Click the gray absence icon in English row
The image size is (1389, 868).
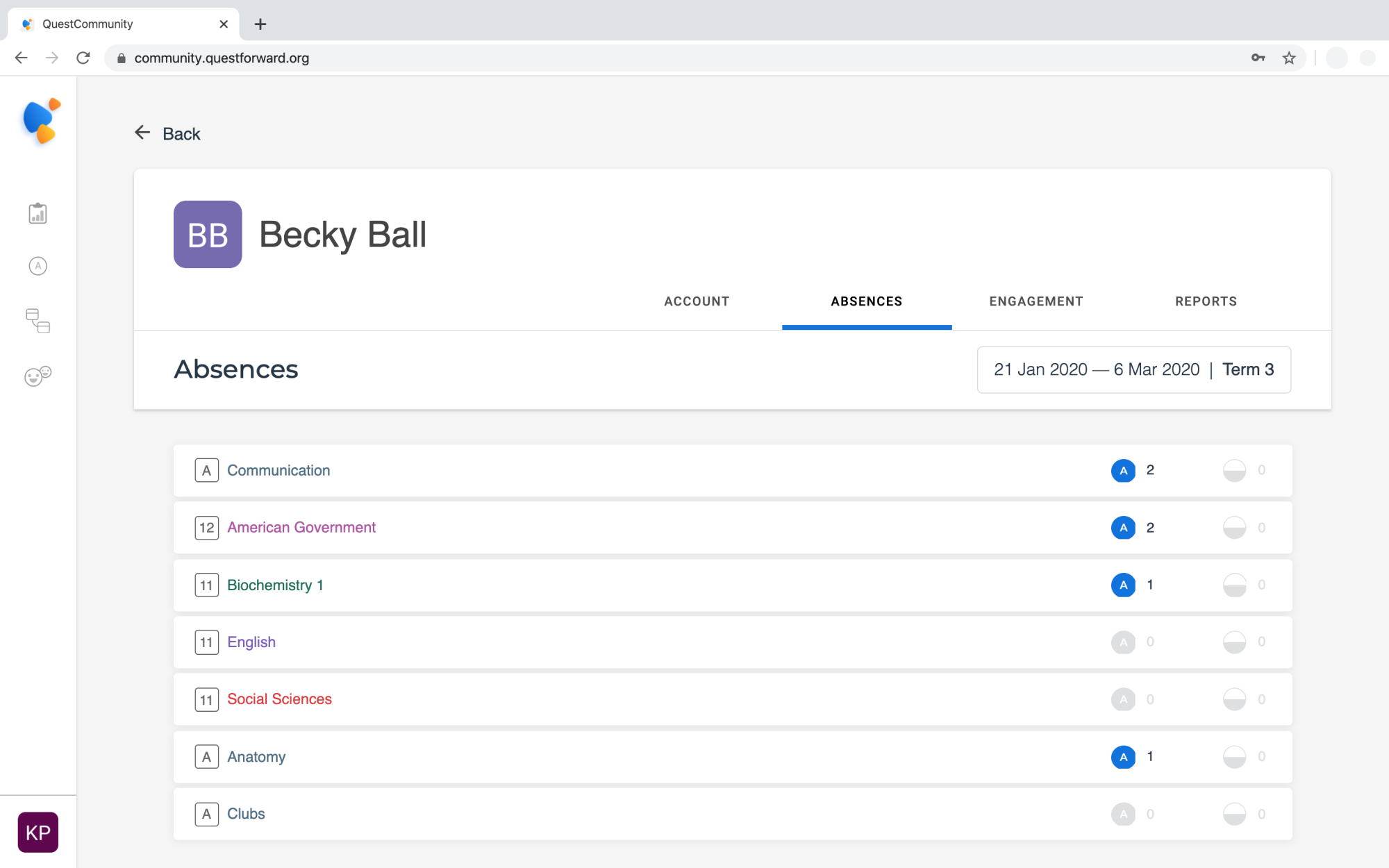tap(1123, 642)
